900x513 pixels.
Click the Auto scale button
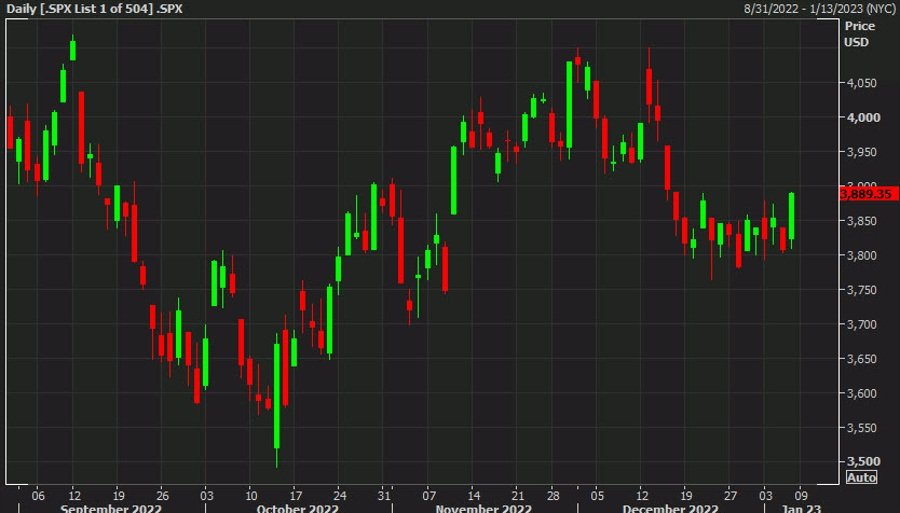(861, 478)
